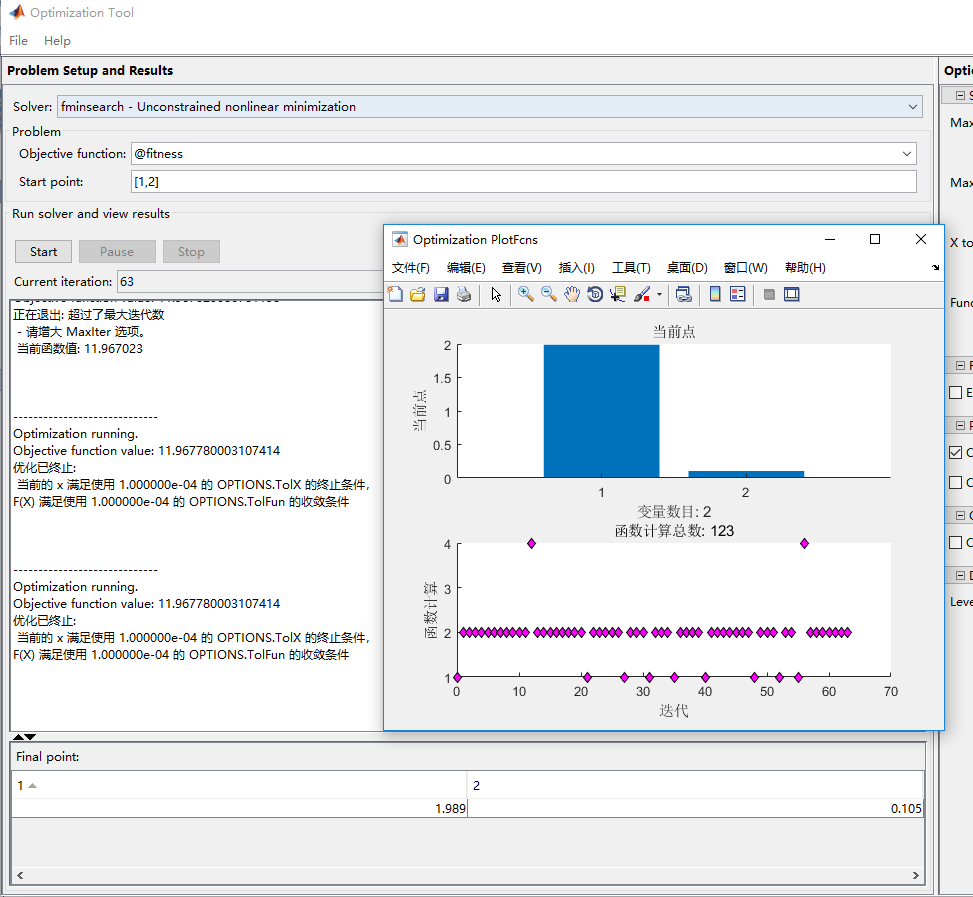Open the 文件(F) menu
The height and width of the screenshot is (897, 973).
tap(411, 267)
